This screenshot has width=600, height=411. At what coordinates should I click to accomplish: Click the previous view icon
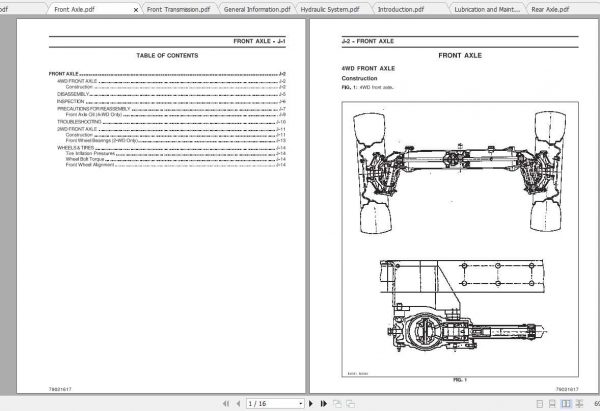[337, 403]
